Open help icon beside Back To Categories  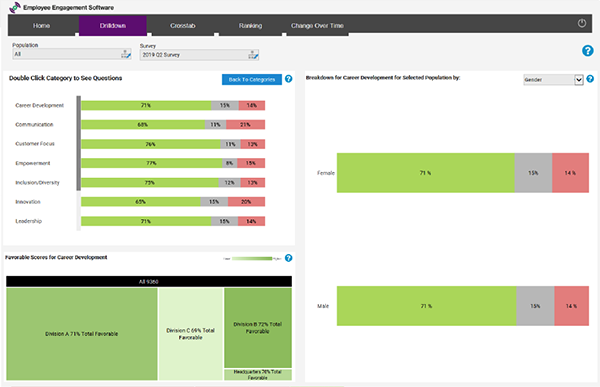[289, 79]
